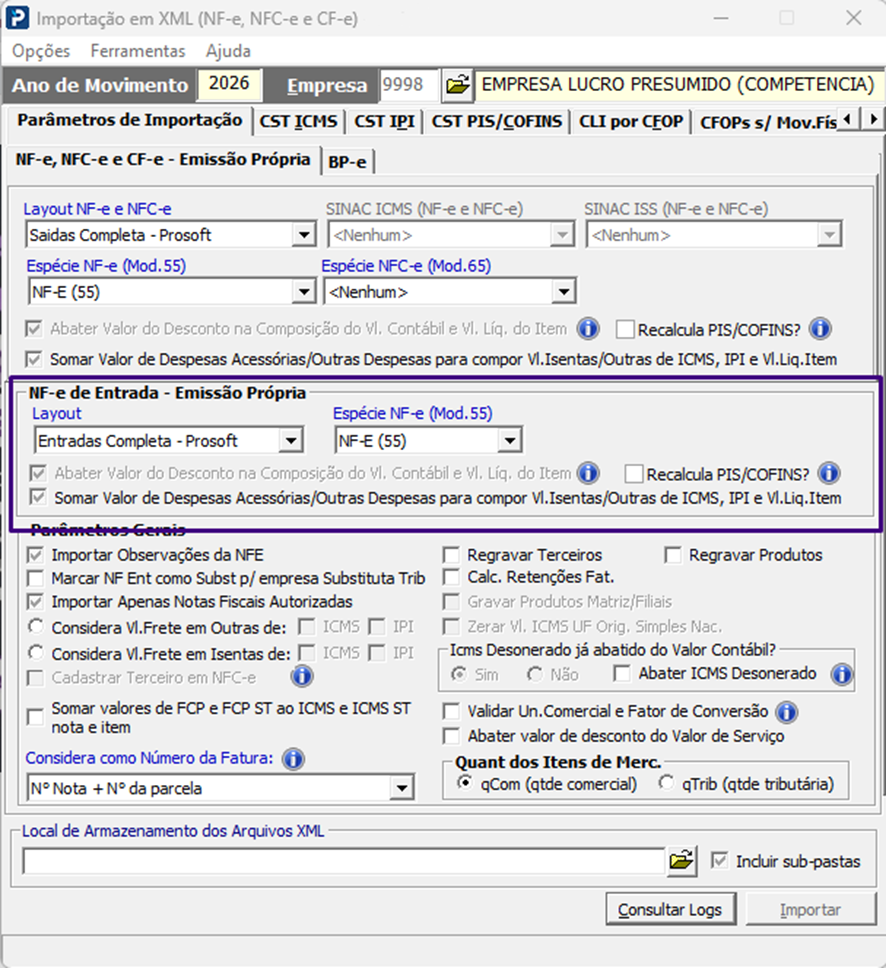The width and height of the screenshot is (886, 968).
Task: Uncheck Importar Observações da NFE
Action: pos(36,554)
